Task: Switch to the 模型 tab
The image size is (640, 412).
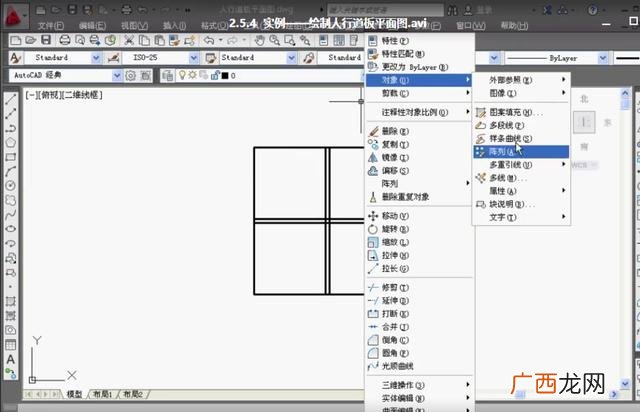Action: 74,394
